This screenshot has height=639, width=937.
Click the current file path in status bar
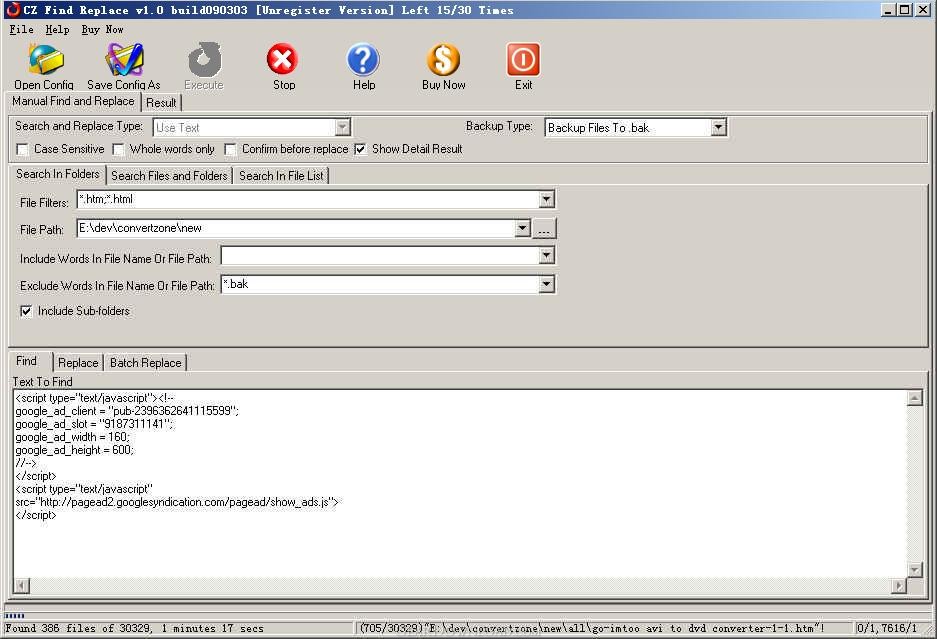592,628
